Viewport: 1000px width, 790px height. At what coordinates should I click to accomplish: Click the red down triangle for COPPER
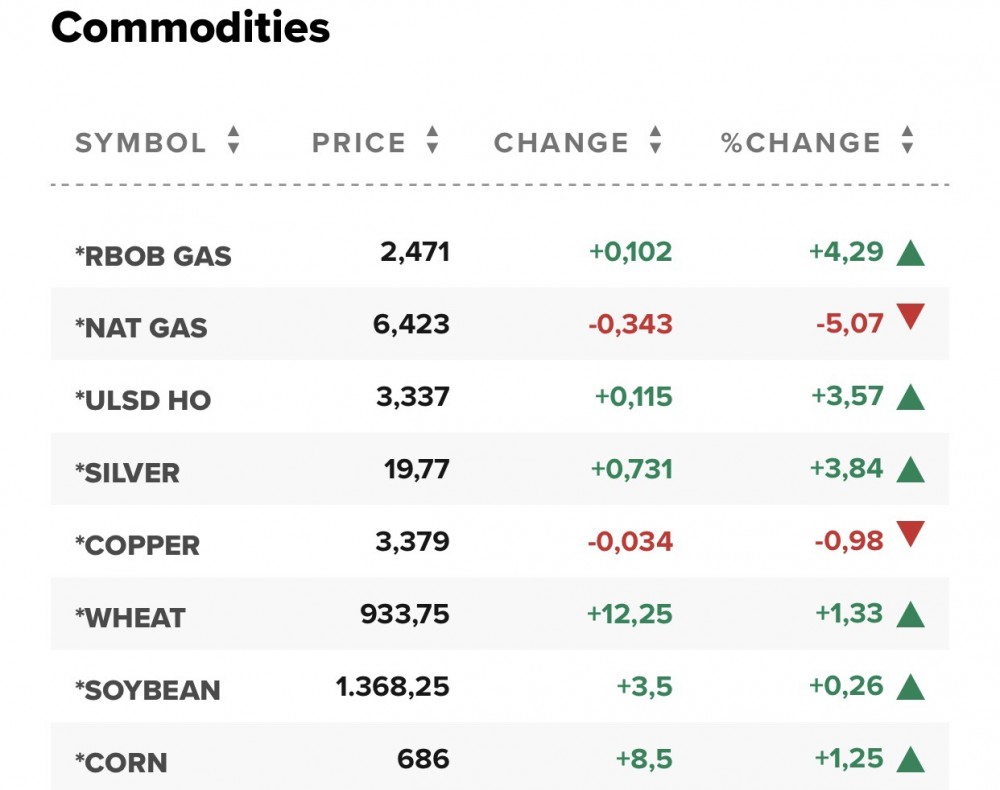click(x=910, y=536)
